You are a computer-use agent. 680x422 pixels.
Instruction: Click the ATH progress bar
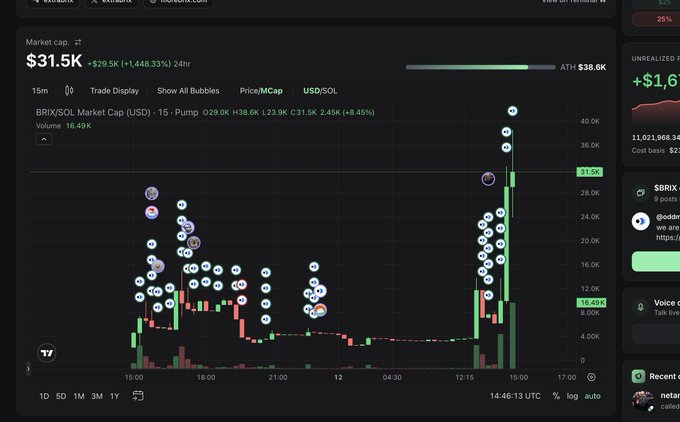tap(481, 67)
